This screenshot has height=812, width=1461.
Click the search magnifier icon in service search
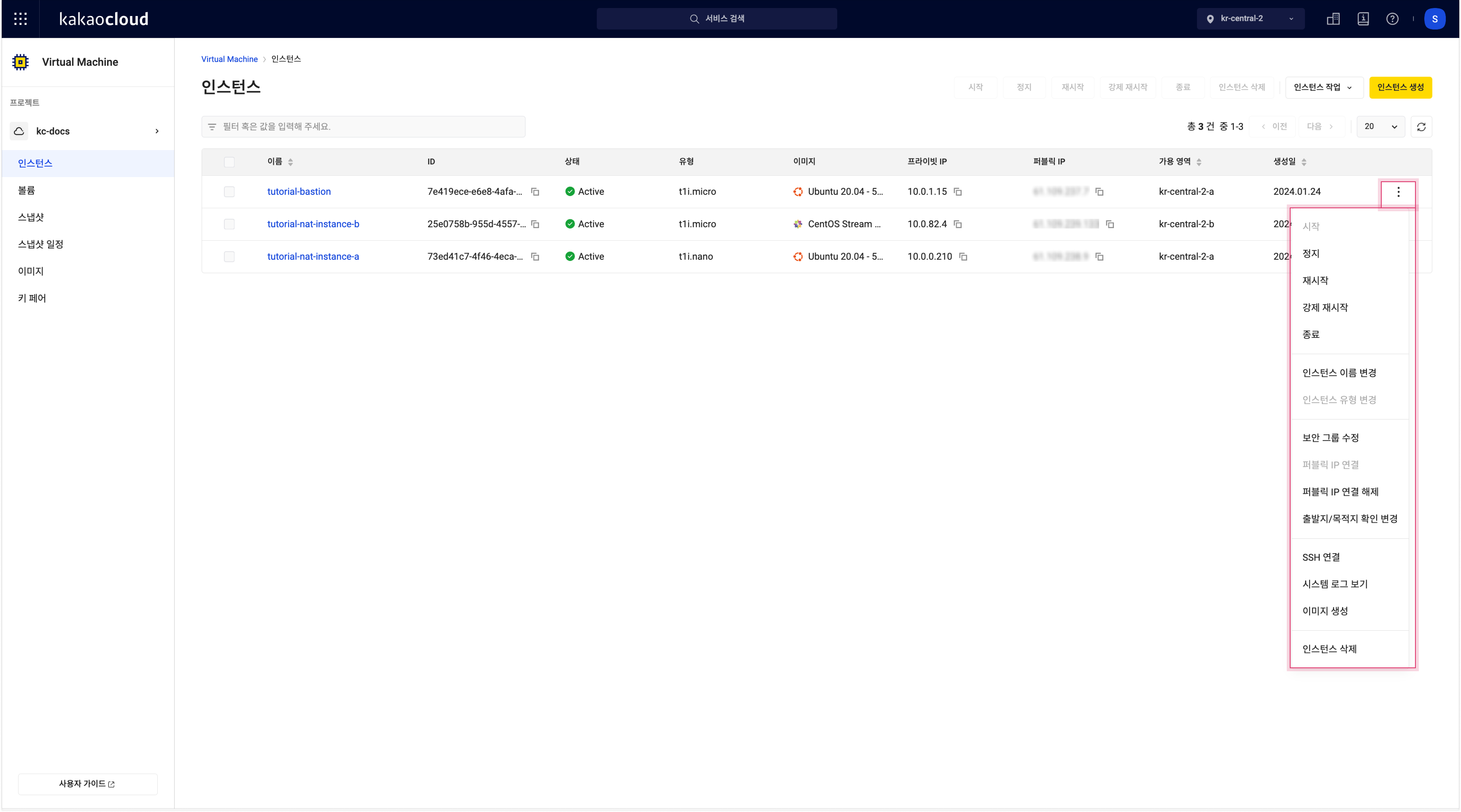[694, 19]
